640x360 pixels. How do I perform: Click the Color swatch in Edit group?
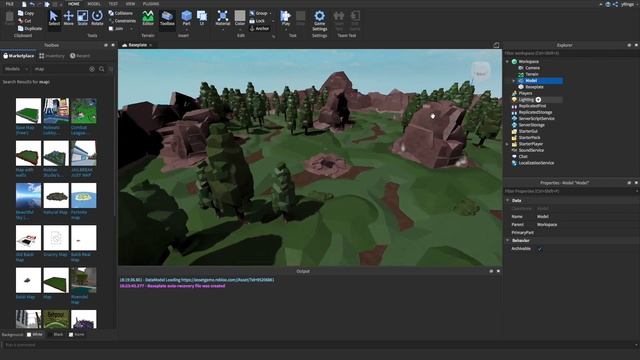(x=240, y=16)
